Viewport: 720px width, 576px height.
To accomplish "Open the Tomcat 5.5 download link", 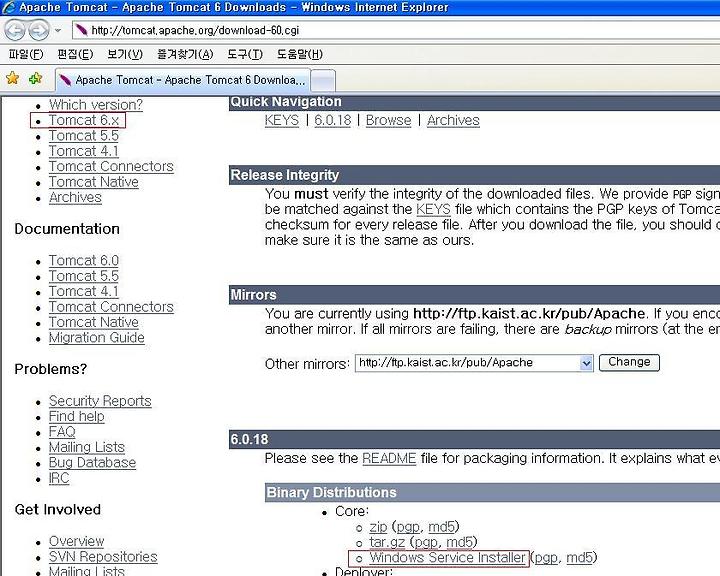I will click(84, 136).
